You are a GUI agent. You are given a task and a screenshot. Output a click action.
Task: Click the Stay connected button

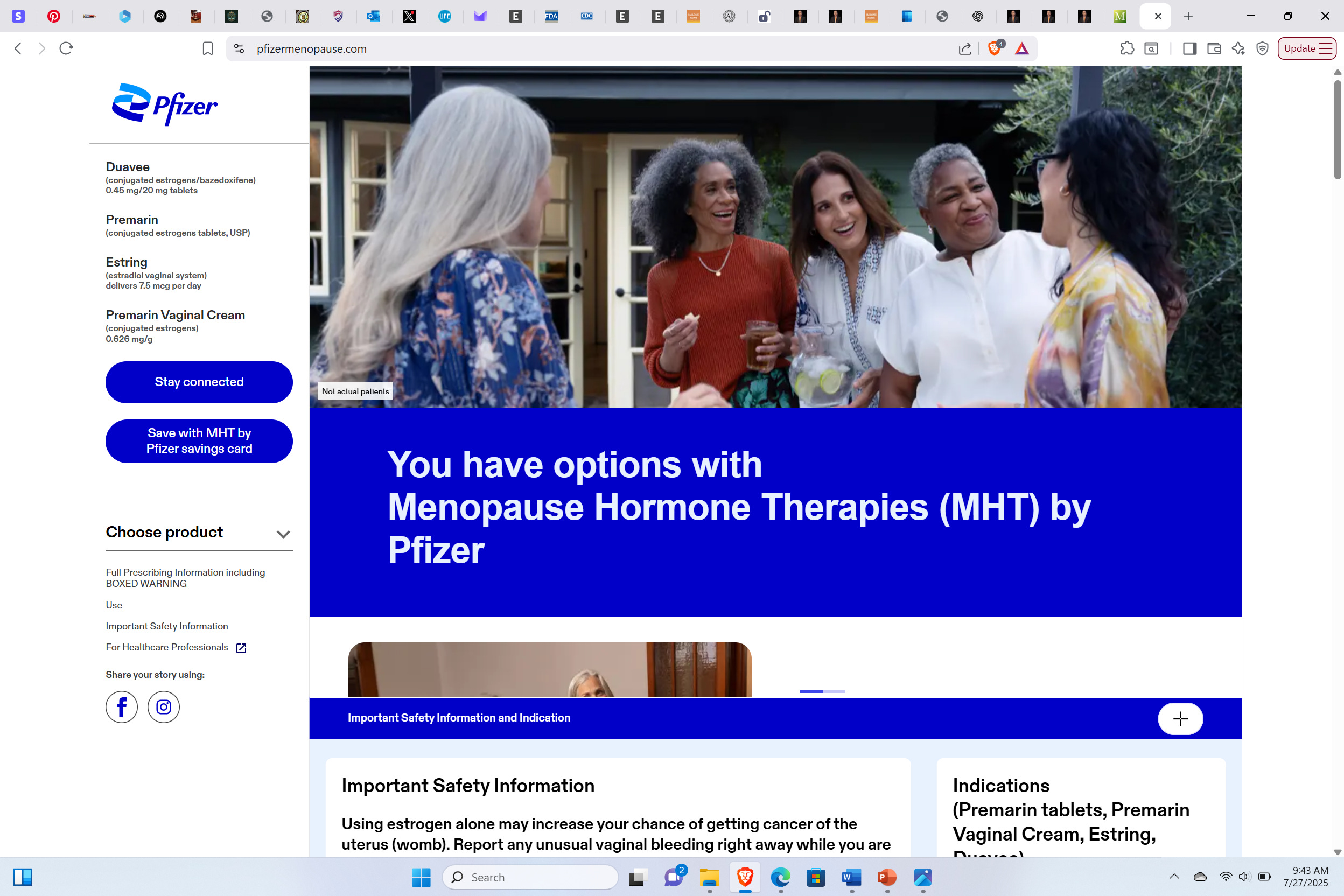point(199,382)
